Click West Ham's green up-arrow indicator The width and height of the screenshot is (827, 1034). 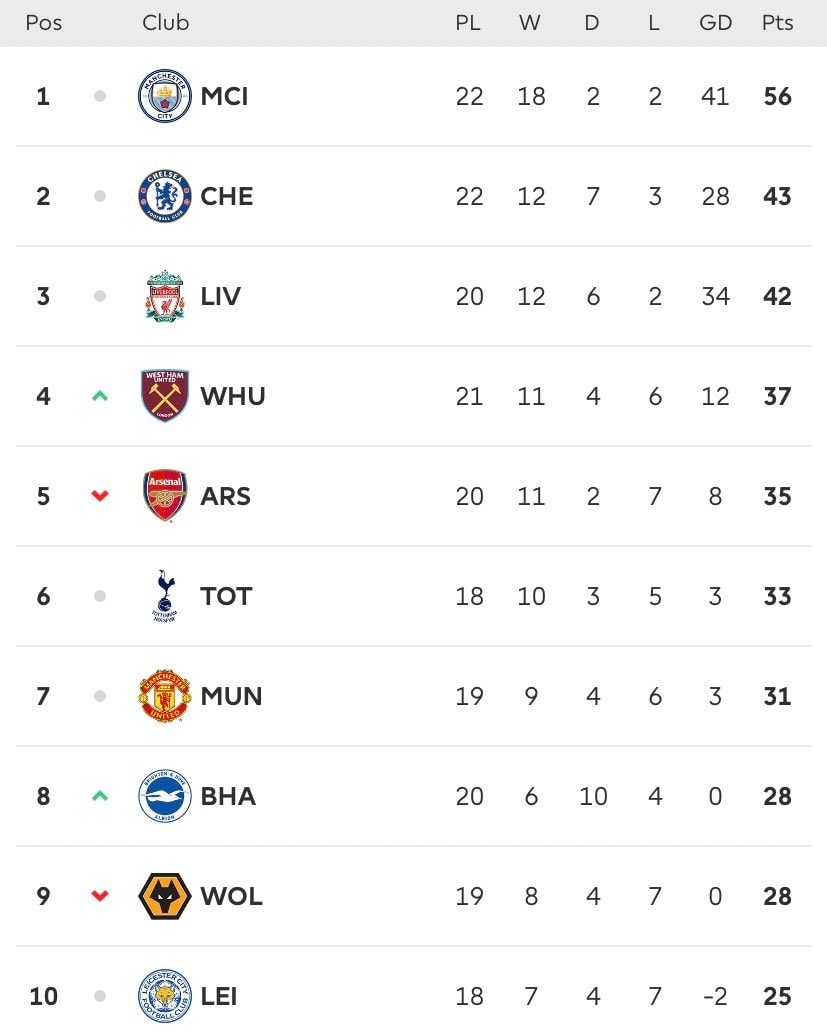pos(100,396)
